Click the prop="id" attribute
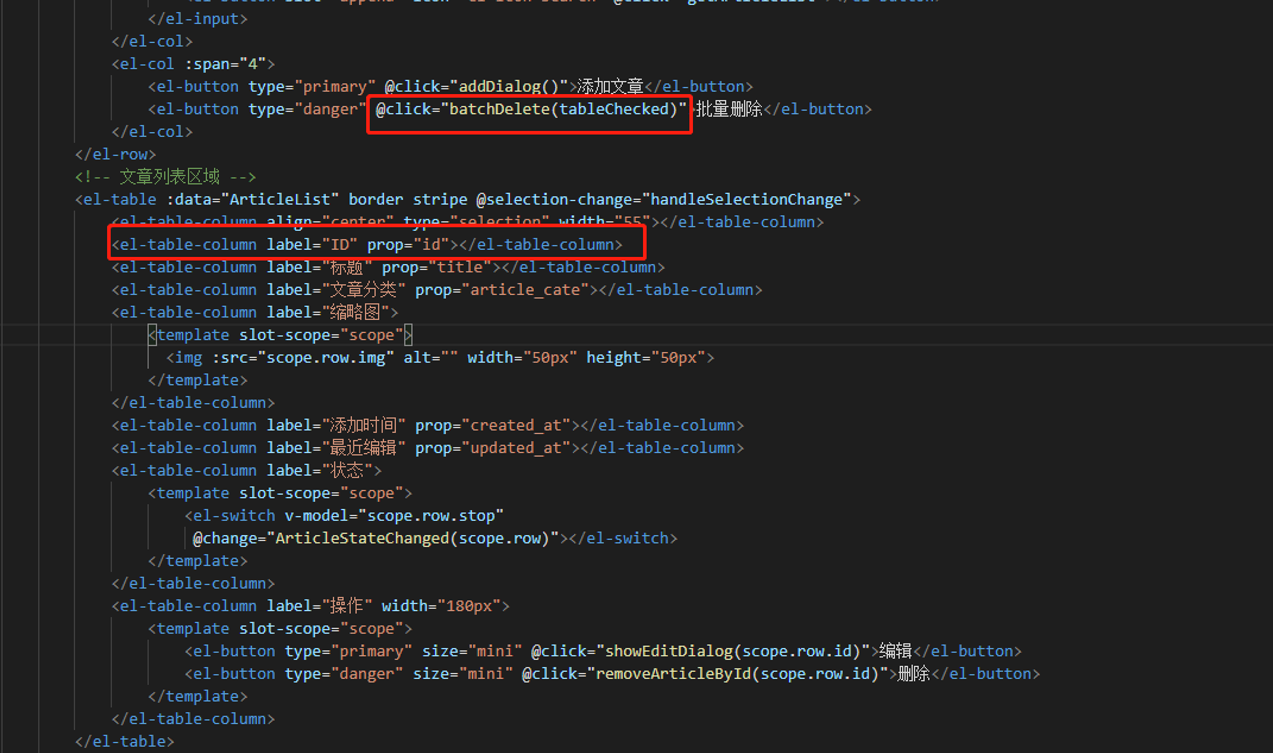 point(408,244)
